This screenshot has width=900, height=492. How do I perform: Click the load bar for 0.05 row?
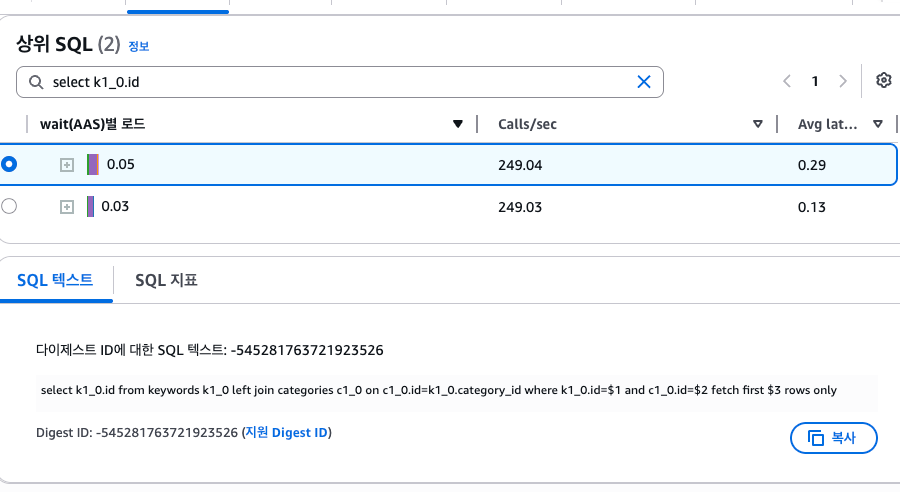92,165
